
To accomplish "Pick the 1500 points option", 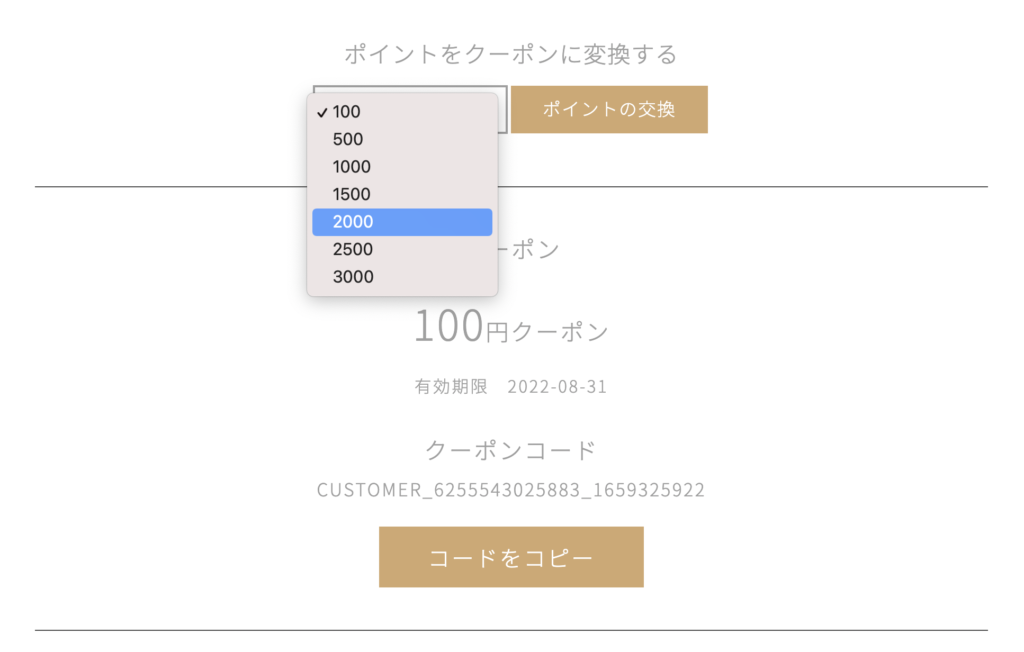I will pos(352,194).
